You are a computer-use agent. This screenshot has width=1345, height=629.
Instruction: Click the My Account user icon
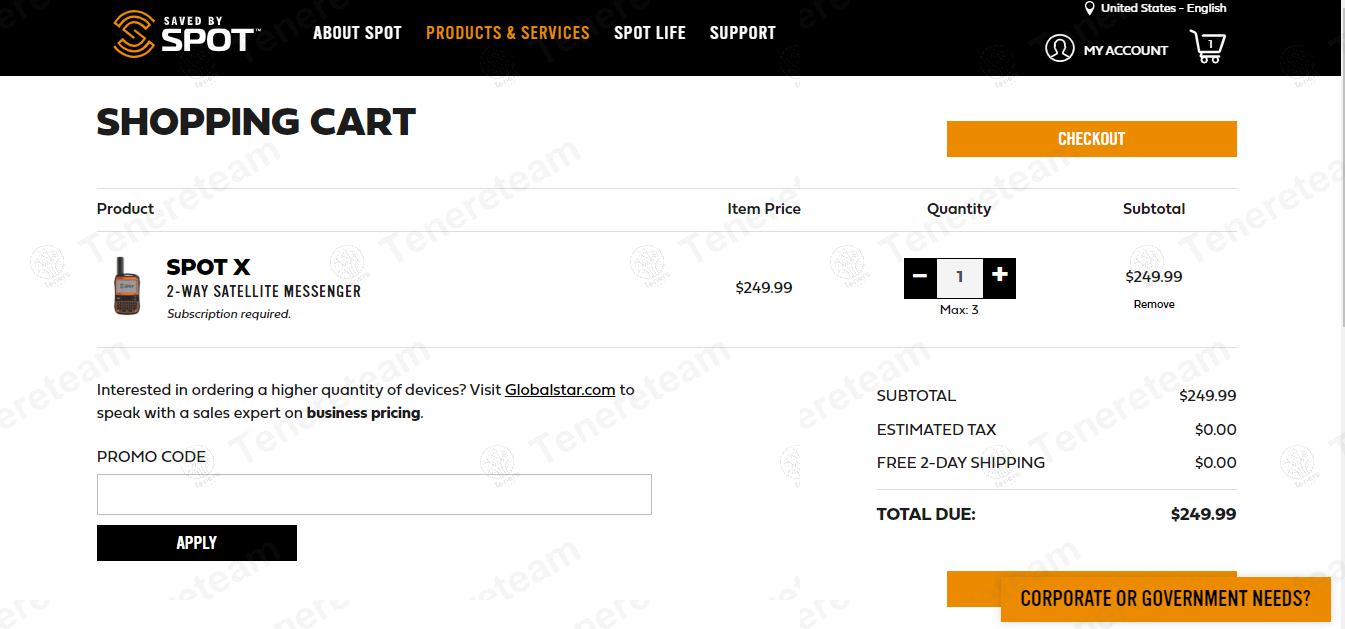pyautogui.click(x=1059, y=48)
